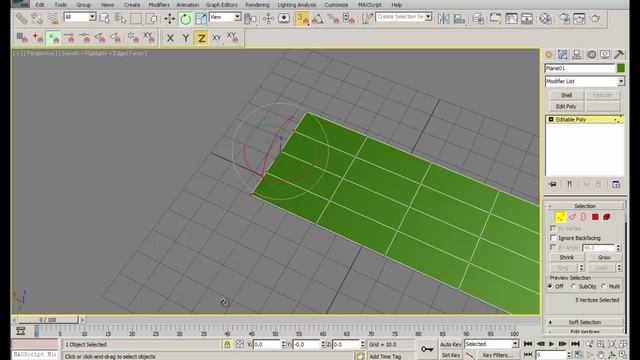Screen dimensions: 640x360
Task: Click the Grow selection button
Action: coord(604,258)
